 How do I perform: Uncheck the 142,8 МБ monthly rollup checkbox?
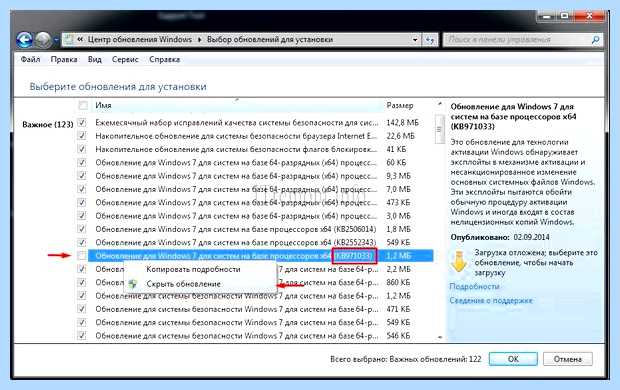[x=82, y=123]
